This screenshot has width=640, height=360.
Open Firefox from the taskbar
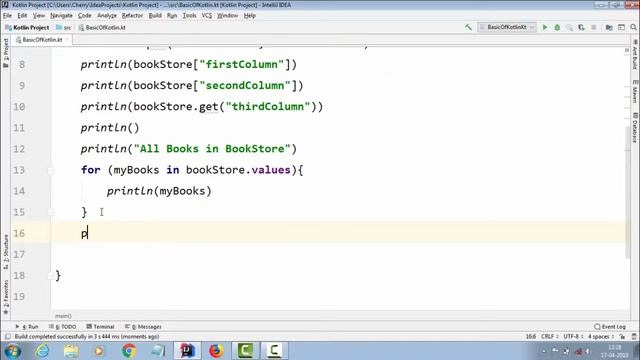pyautogui.click(x=216, y=351)
